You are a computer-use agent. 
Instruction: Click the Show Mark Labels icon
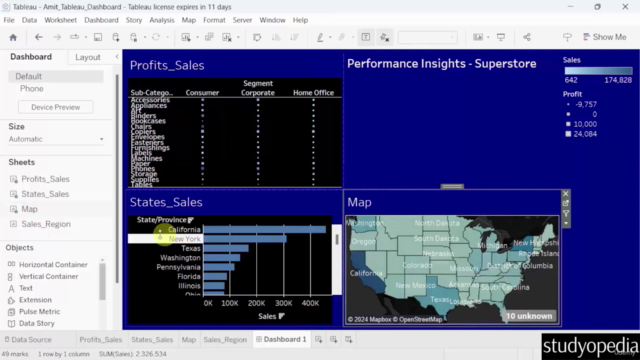(x=366, y=37)
